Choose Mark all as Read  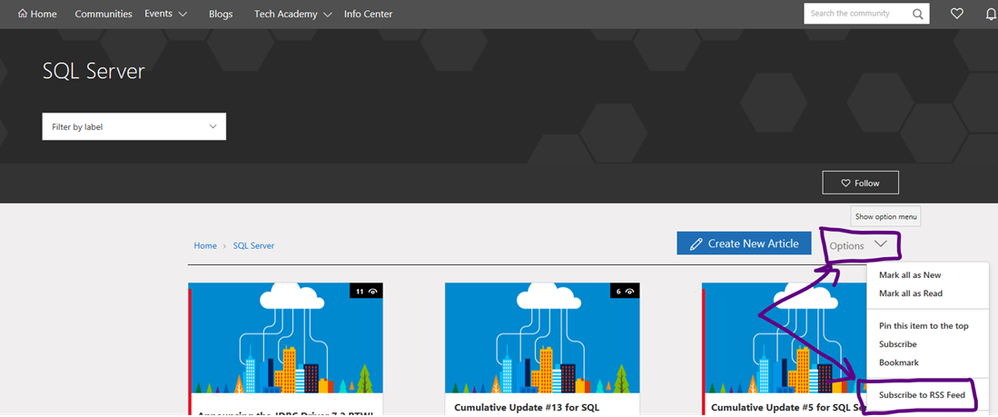pyautogui.click(x=910, y=293)
